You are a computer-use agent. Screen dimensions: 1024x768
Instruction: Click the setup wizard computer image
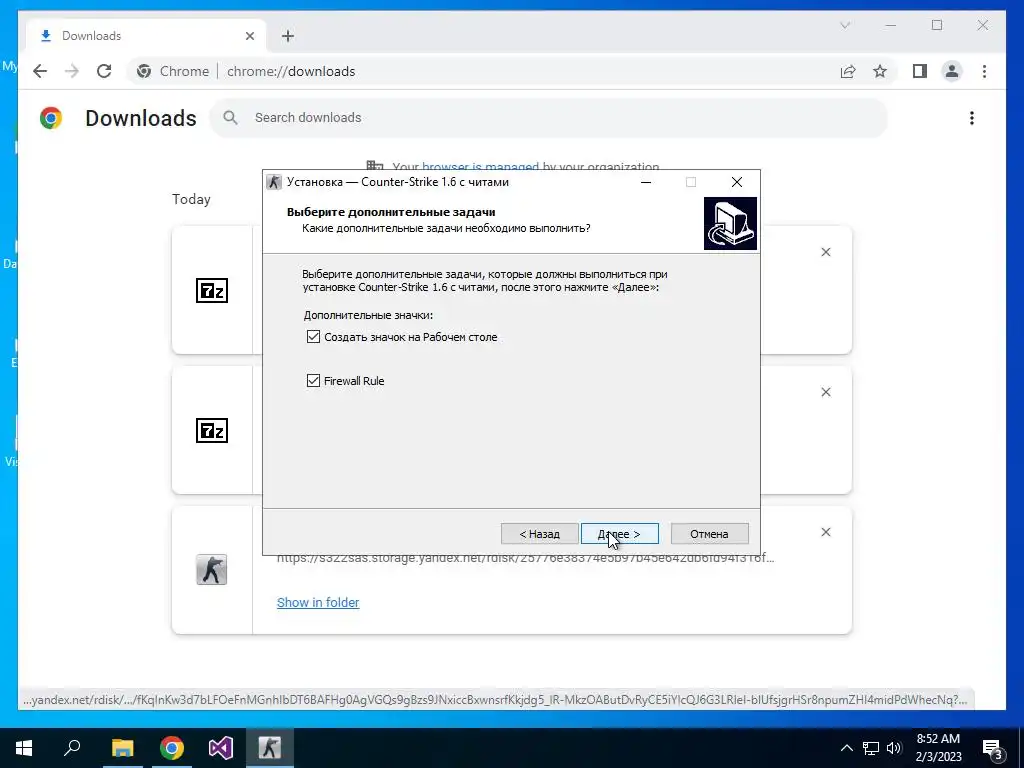click(x=730, y=223)
